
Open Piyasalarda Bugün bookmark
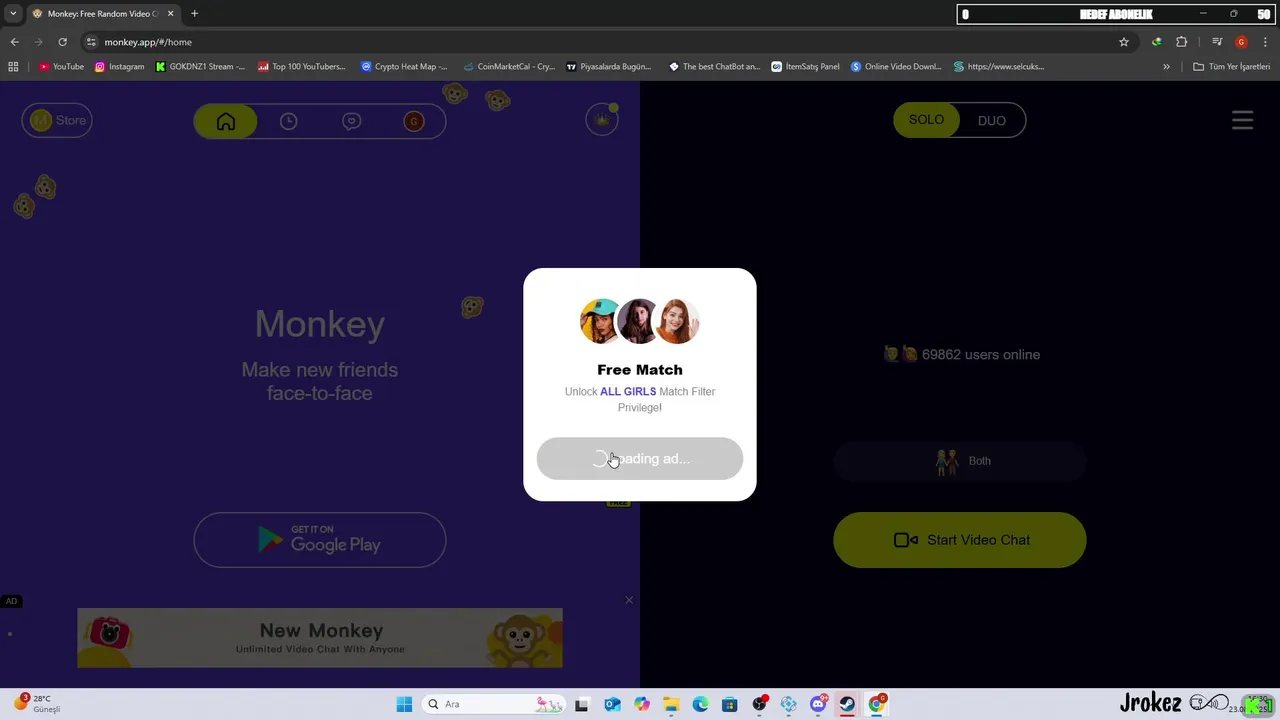(608, 67)
